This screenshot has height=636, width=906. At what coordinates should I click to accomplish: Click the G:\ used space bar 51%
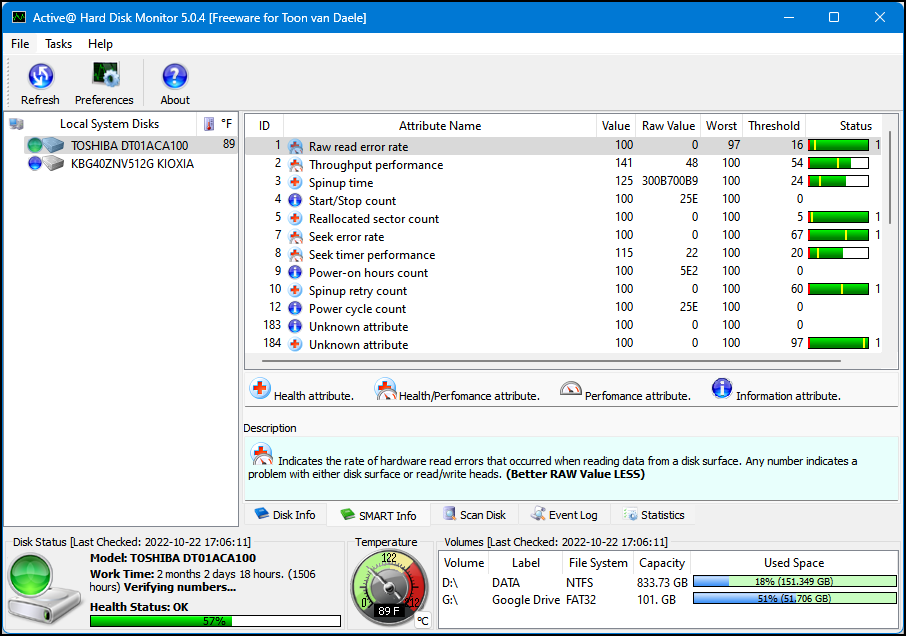[794, 599]
